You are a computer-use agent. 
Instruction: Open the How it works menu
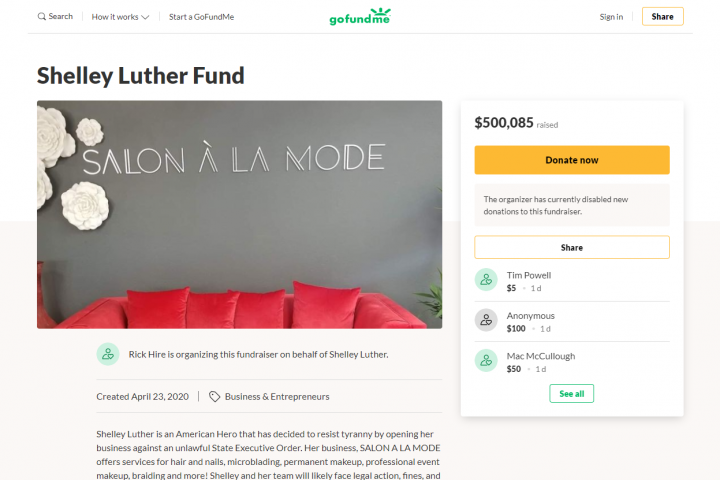(120, 17)
